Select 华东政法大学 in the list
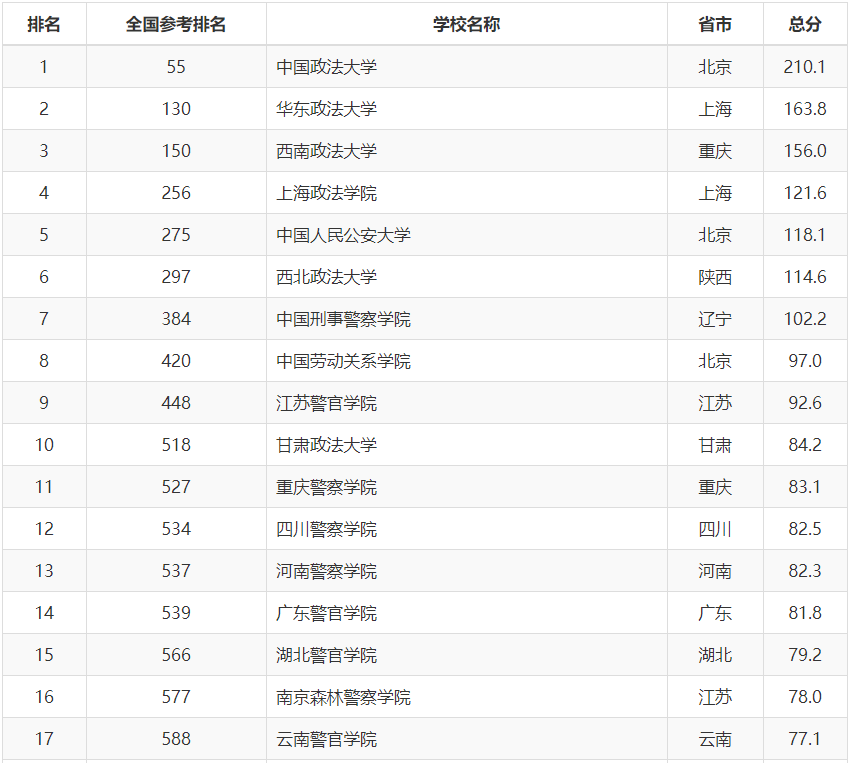The width and height of the screenshot is (851, 763). point(327,109)
